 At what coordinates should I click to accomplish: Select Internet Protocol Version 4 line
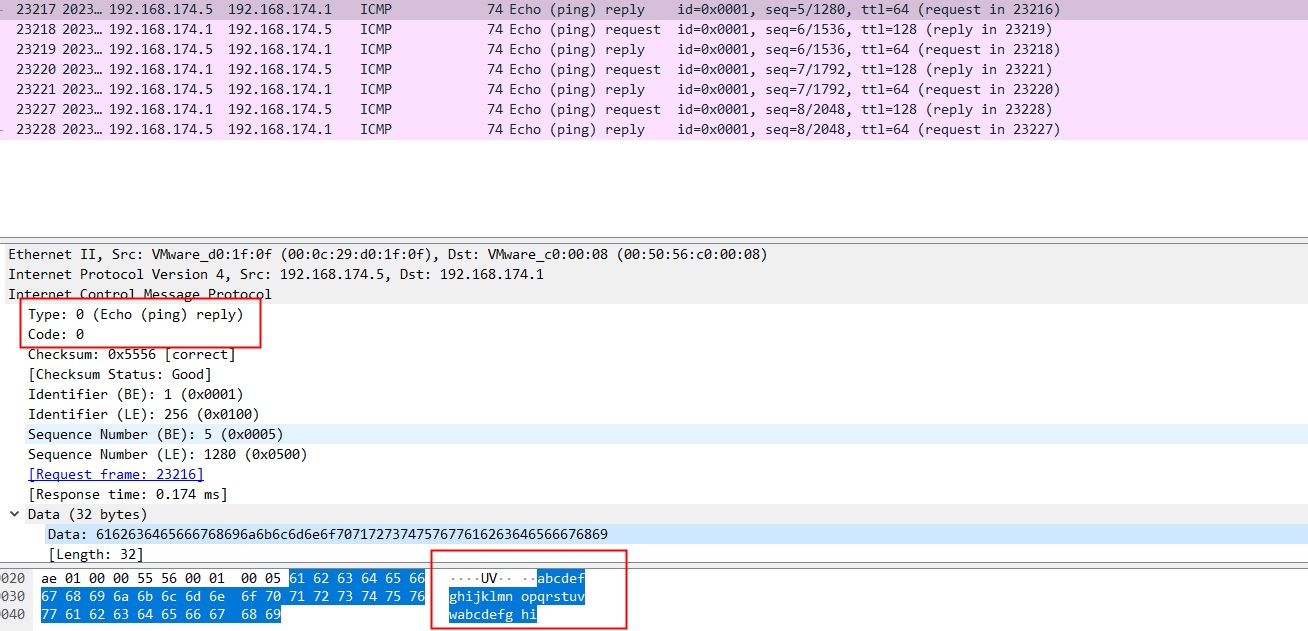(x=276, y=274)
